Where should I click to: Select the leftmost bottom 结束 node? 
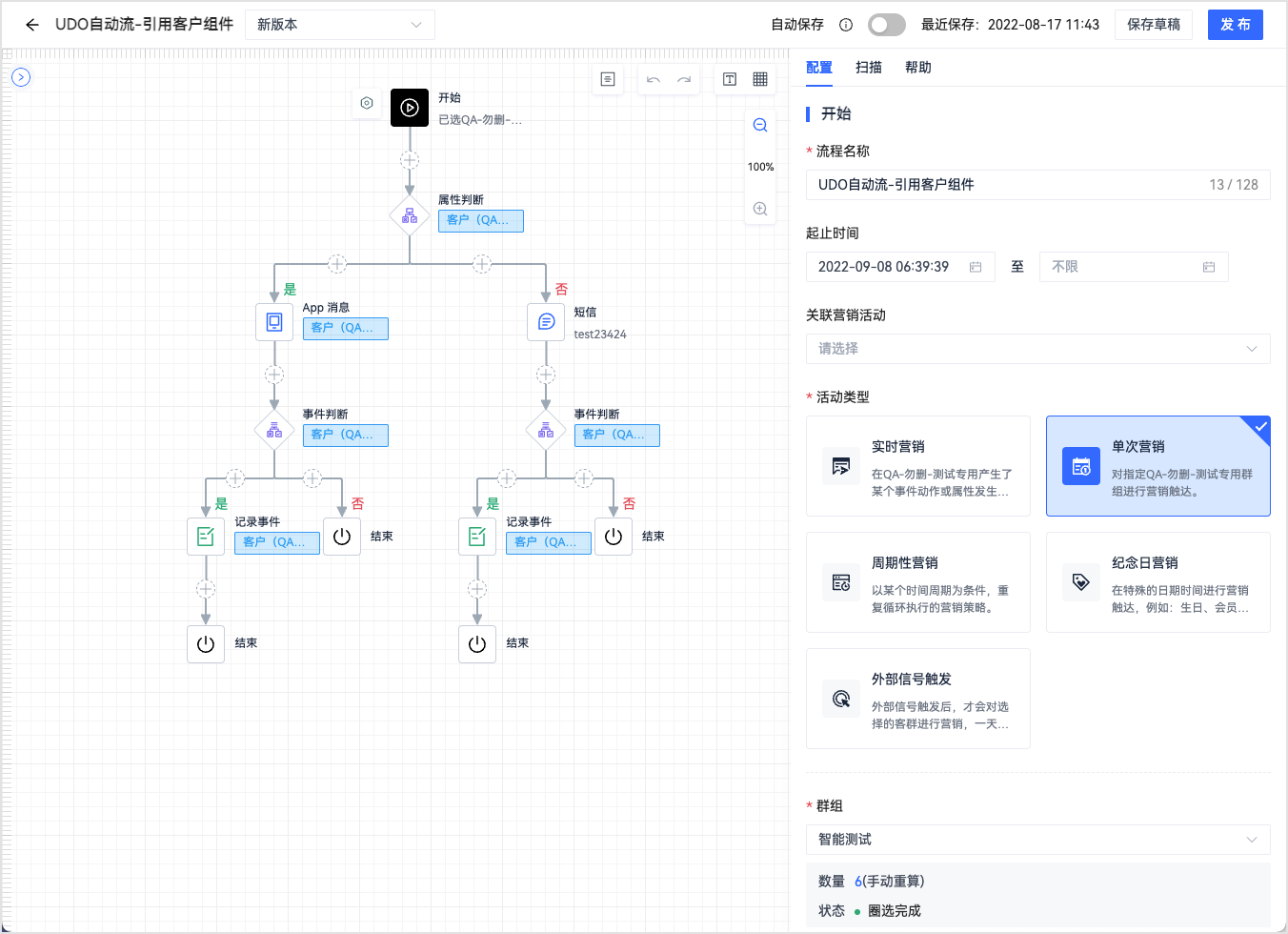pos(206,644)
